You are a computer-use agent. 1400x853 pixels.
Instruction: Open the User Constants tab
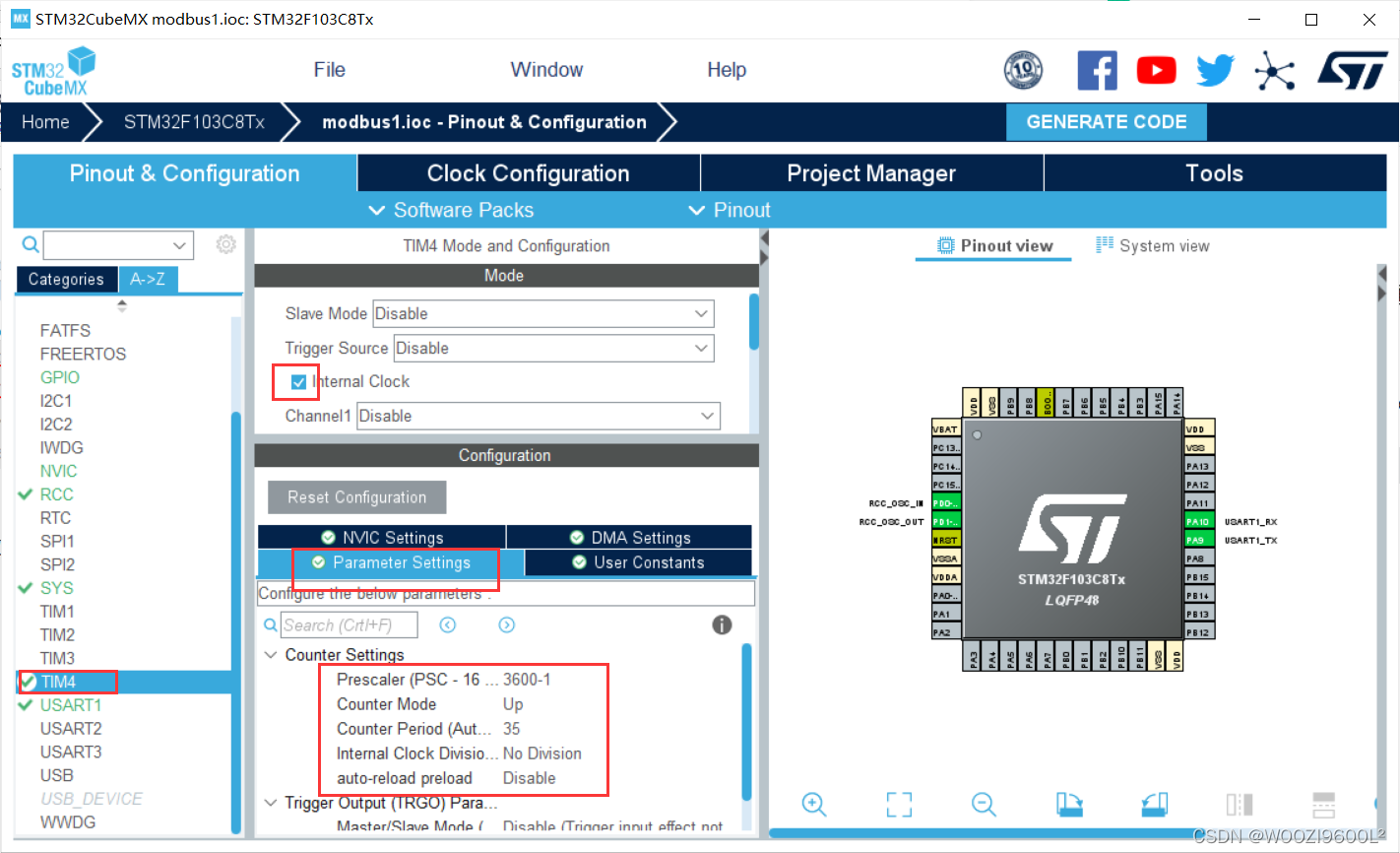[x=639, y=562]
